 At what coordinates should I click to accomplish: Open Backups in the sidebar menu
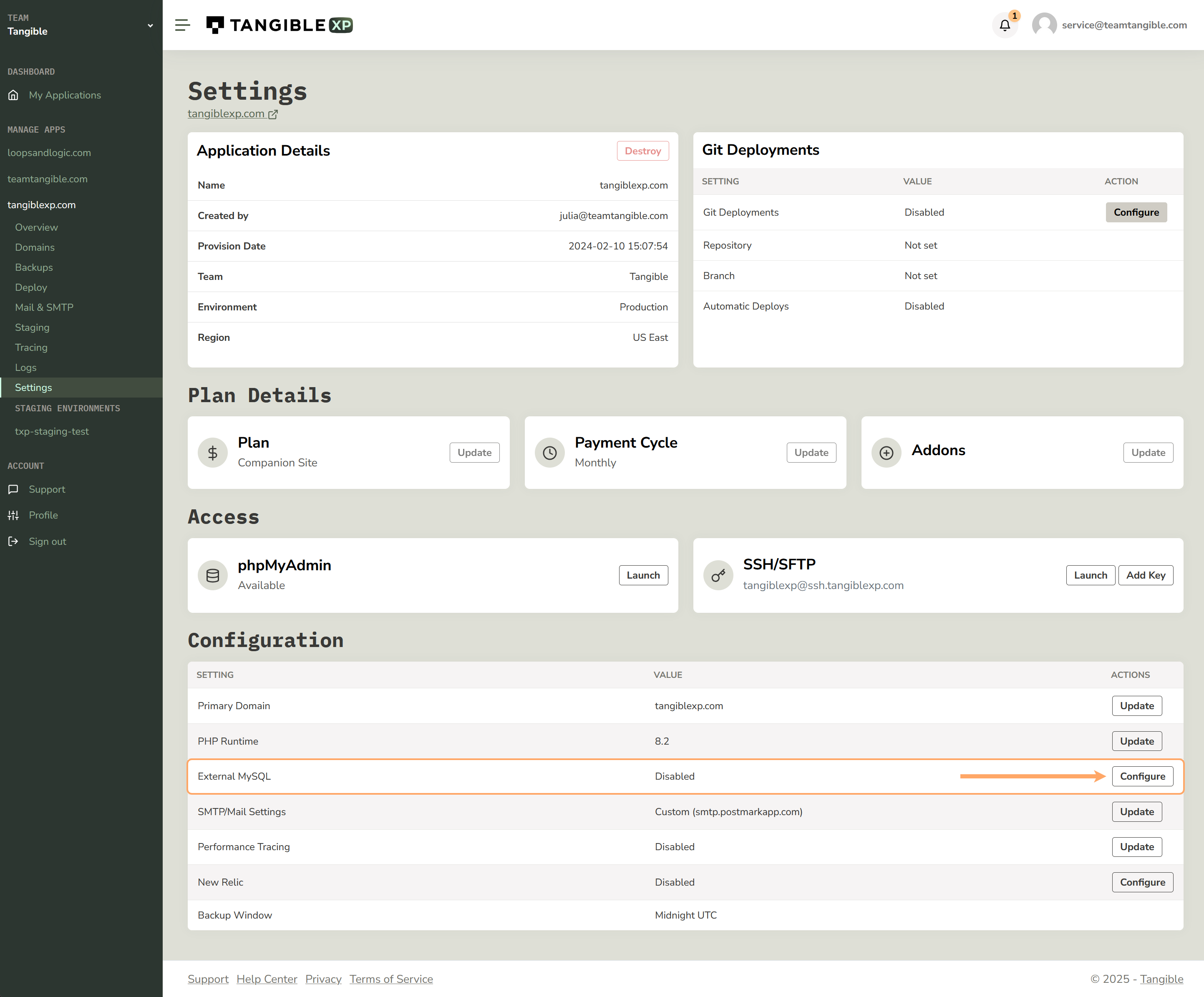[x=34, y=267]
